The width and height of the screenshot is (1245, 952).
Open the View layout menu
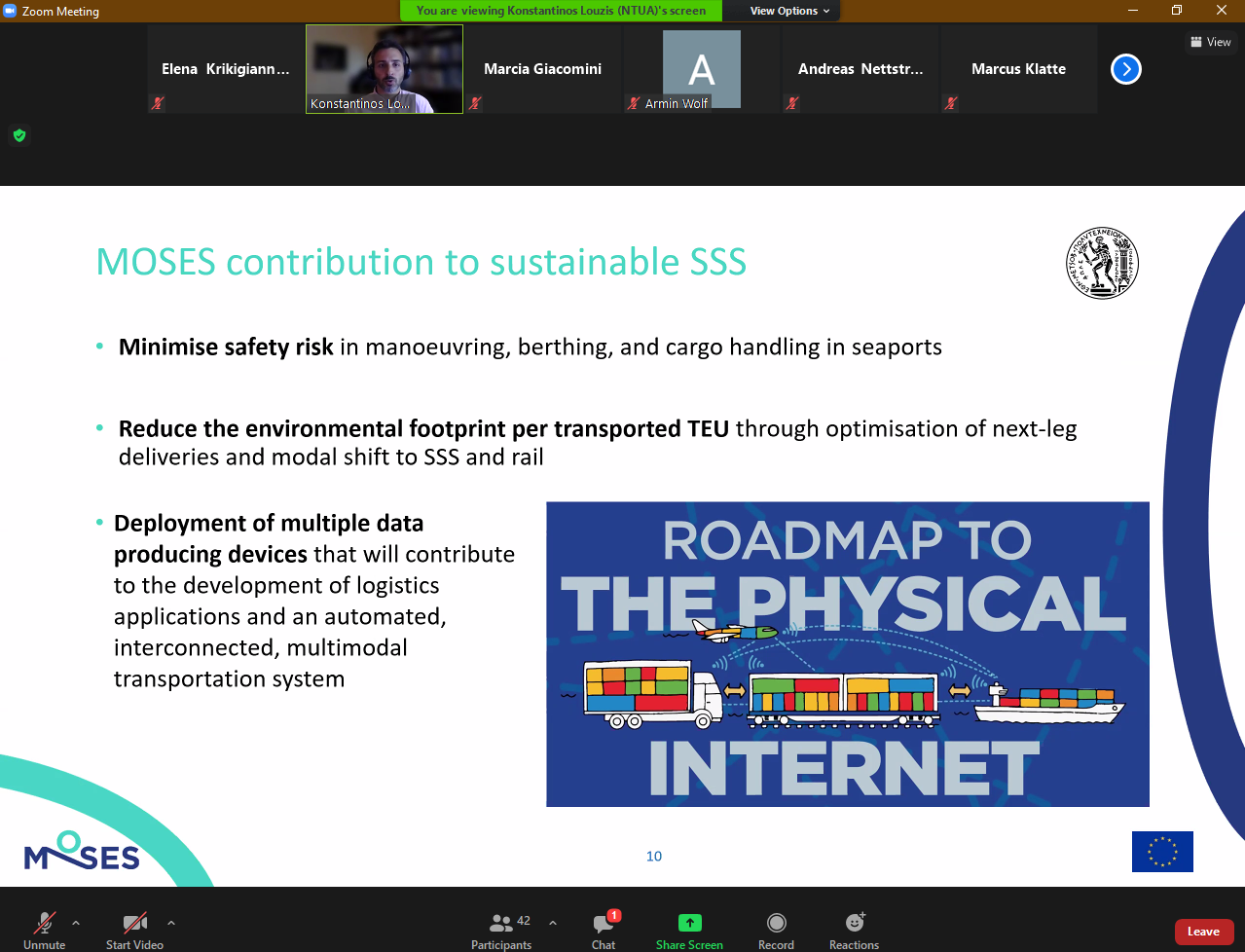click(1211, 42)
